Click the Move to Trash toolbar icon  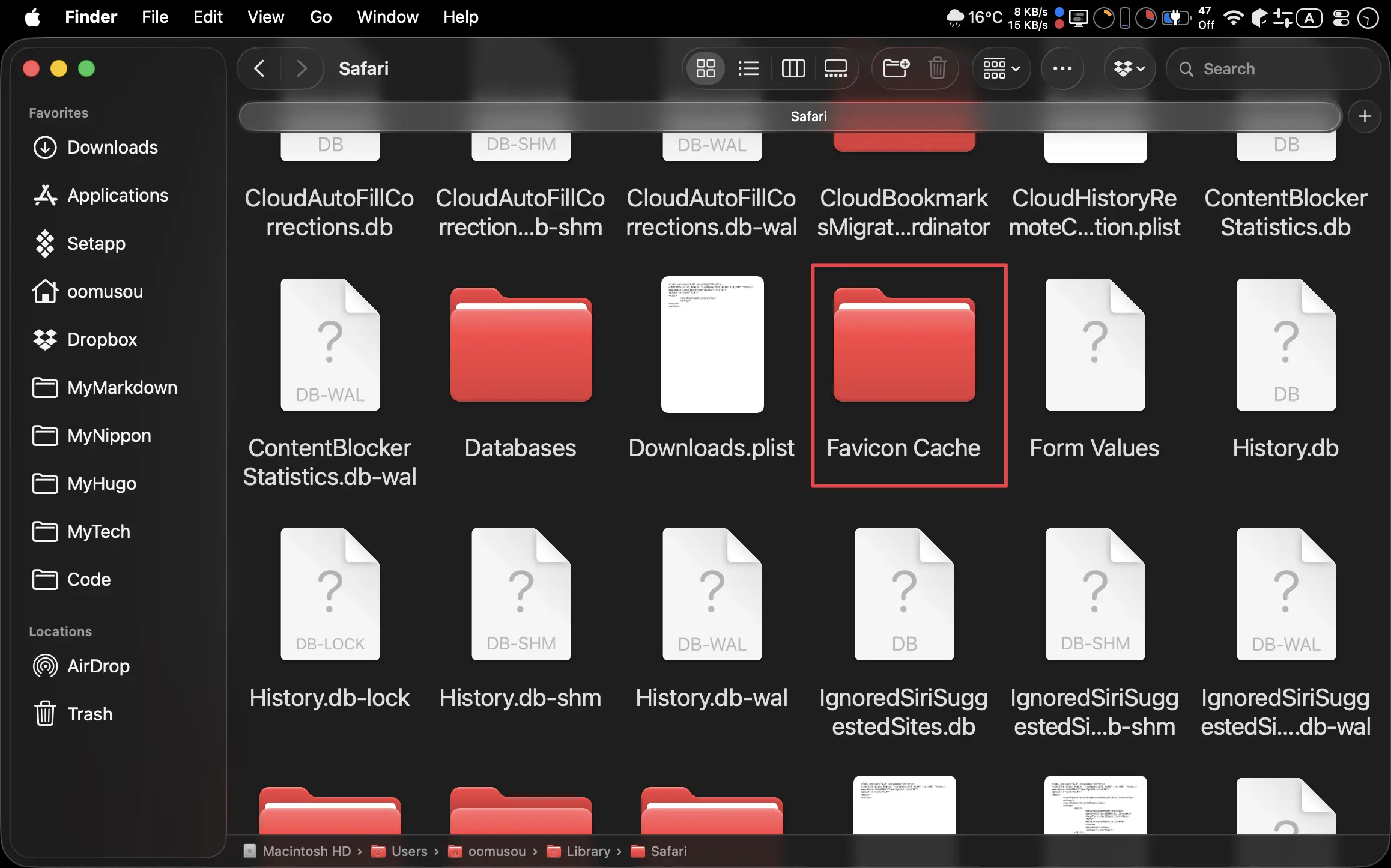click(x=938, y=68)
